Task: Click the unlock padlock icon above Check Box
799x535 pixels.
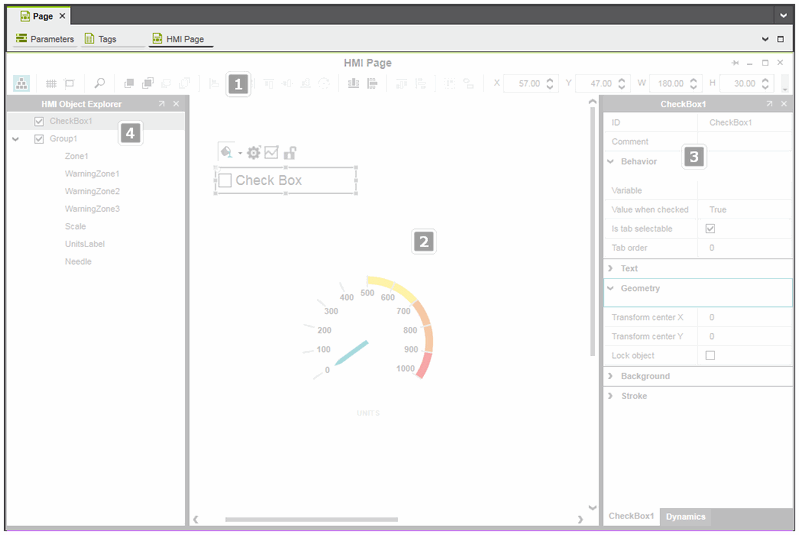Action: 289,153
